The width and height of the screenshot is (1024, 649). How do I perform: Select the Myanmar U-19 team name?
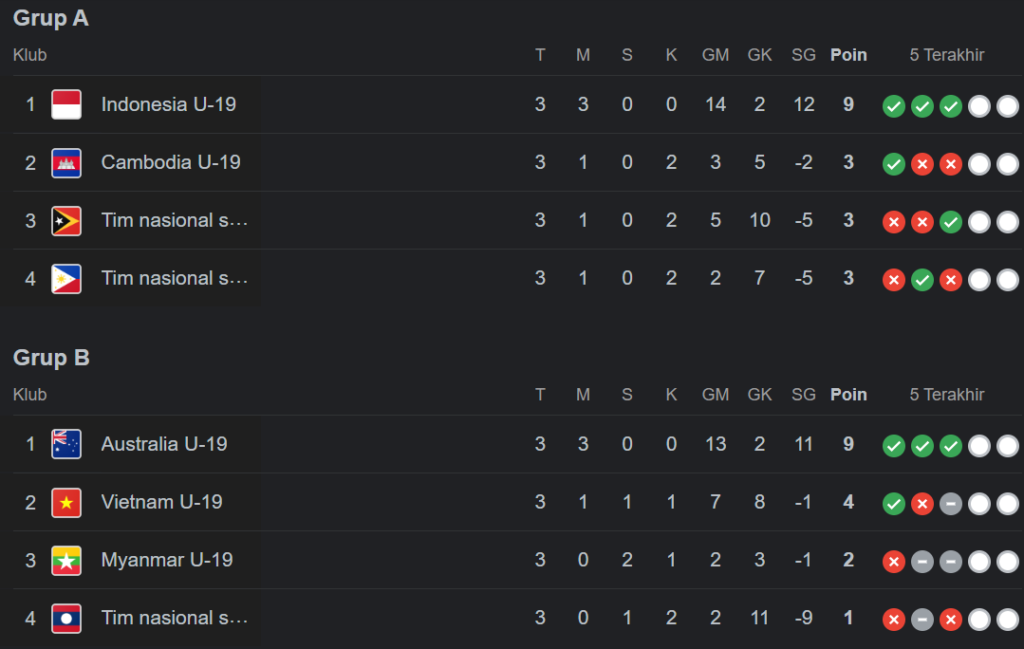click(x=167, y=560)
